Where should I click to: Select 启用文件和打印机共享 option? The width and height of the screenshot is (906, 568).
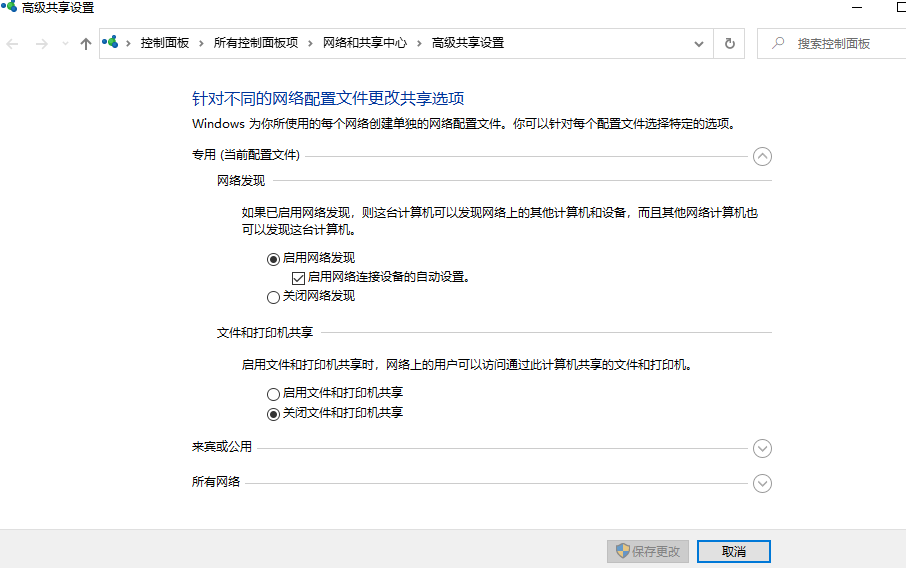274,394
